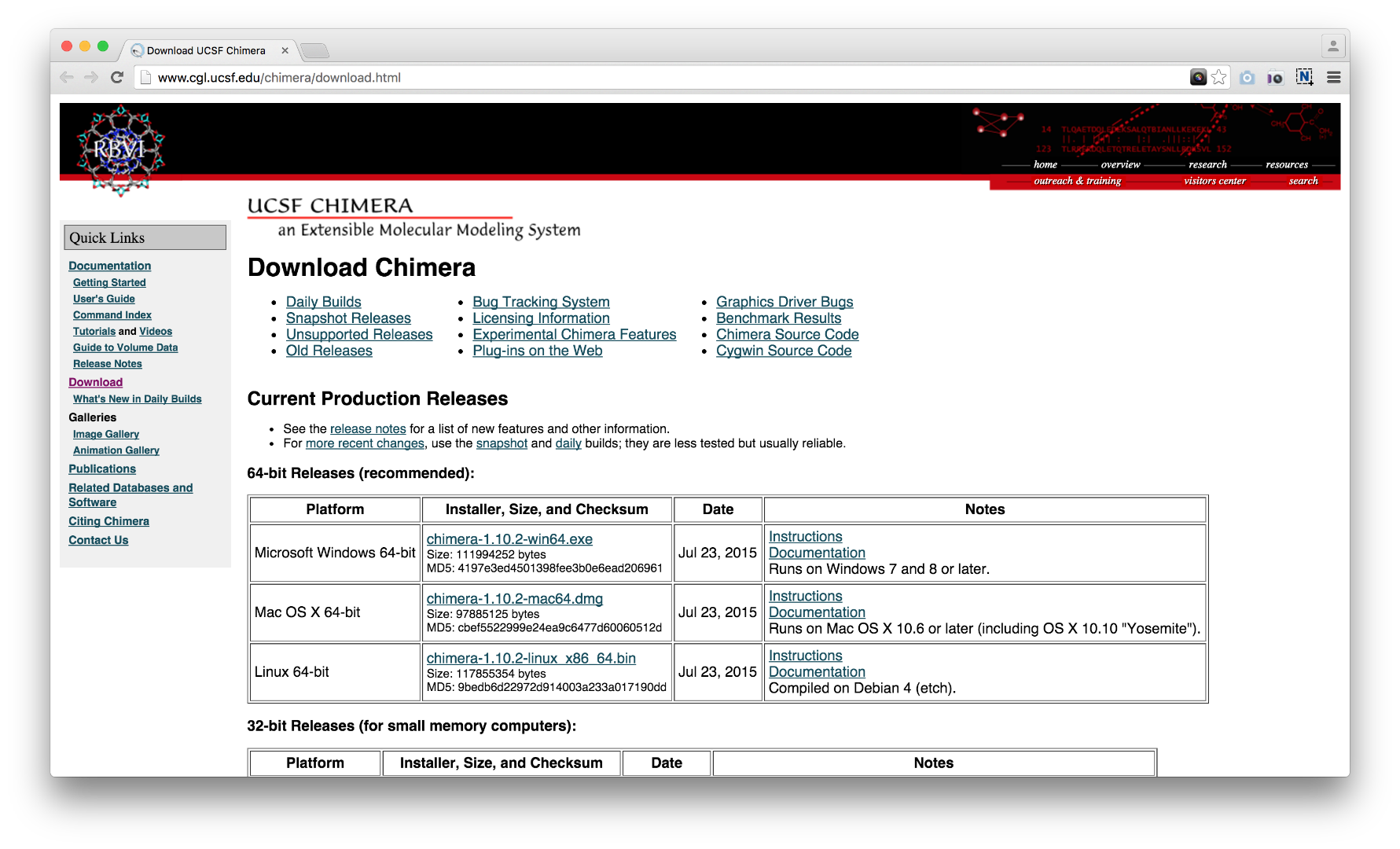Open Benchmark Results link
This screenshot has height=849, width=1400.
pos(778,318)
